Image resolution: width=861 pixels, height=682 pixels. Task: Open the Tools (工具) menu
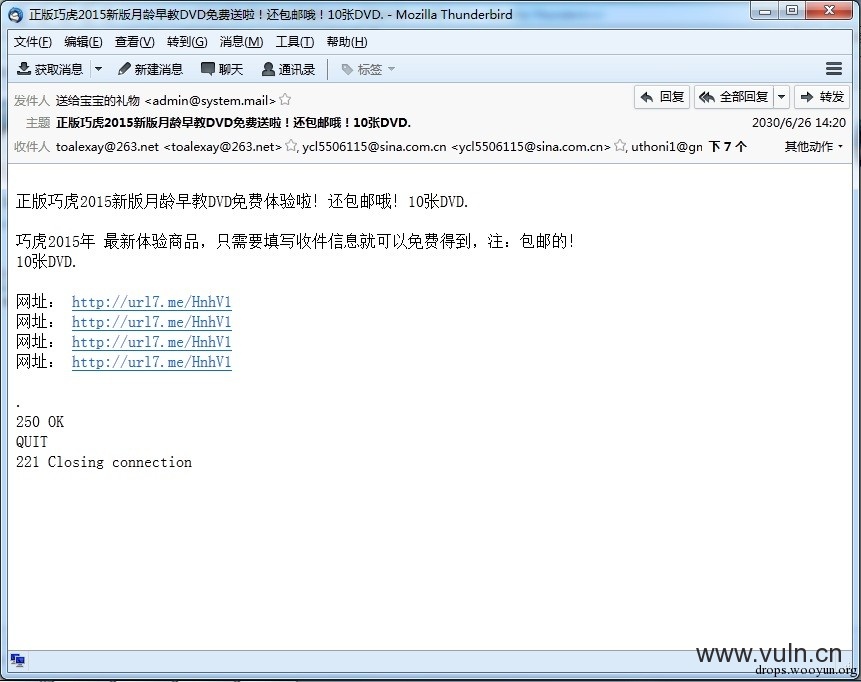coord(294,41)
